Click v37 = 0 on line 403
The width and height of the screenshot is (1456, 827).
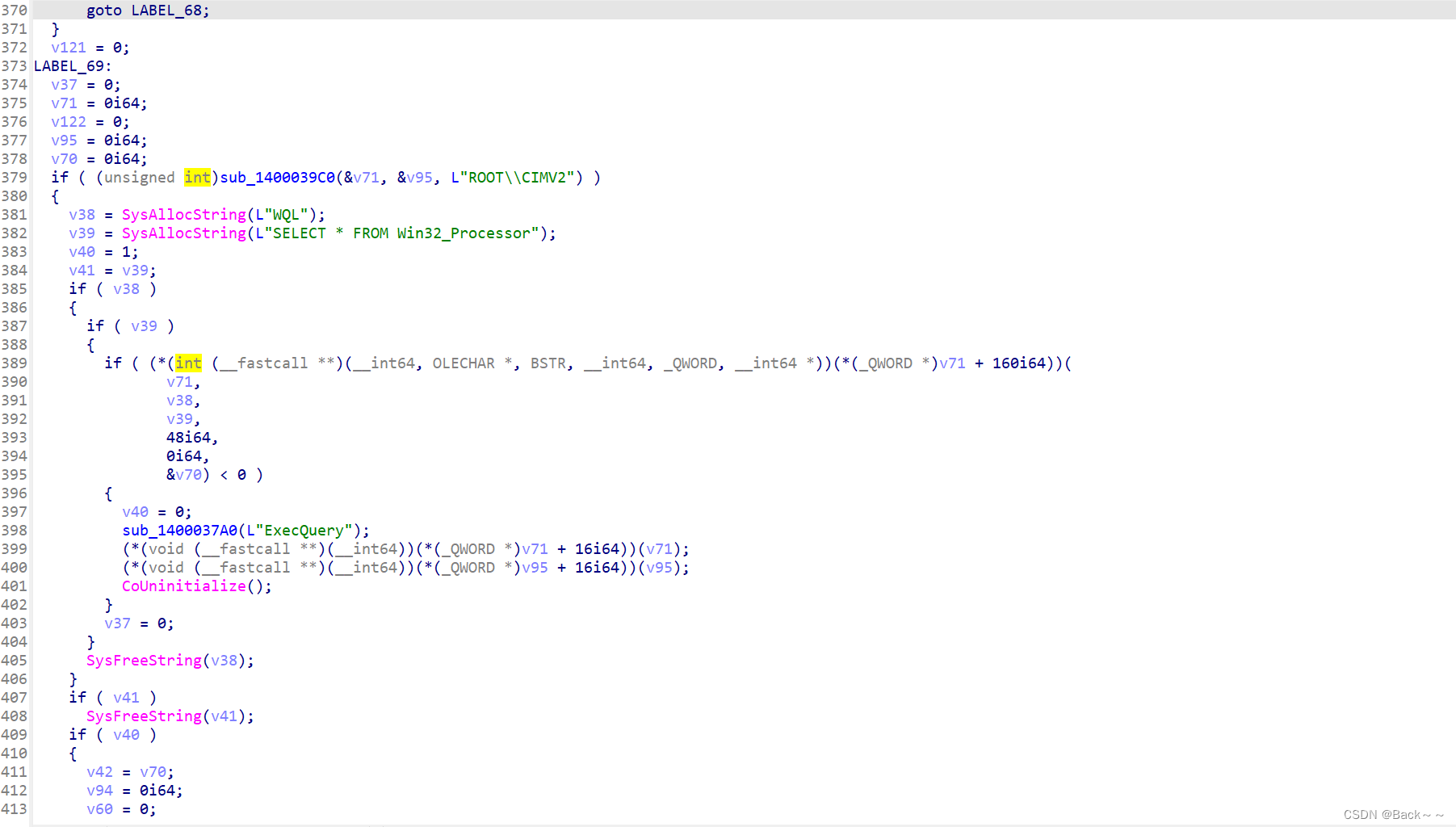point(139,623)
